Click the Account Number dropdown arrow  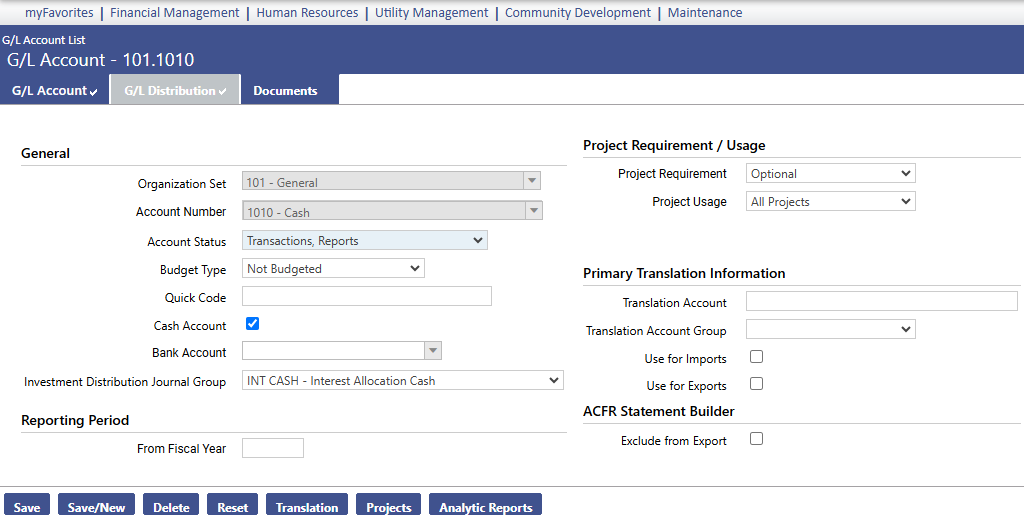pos(534,211)
